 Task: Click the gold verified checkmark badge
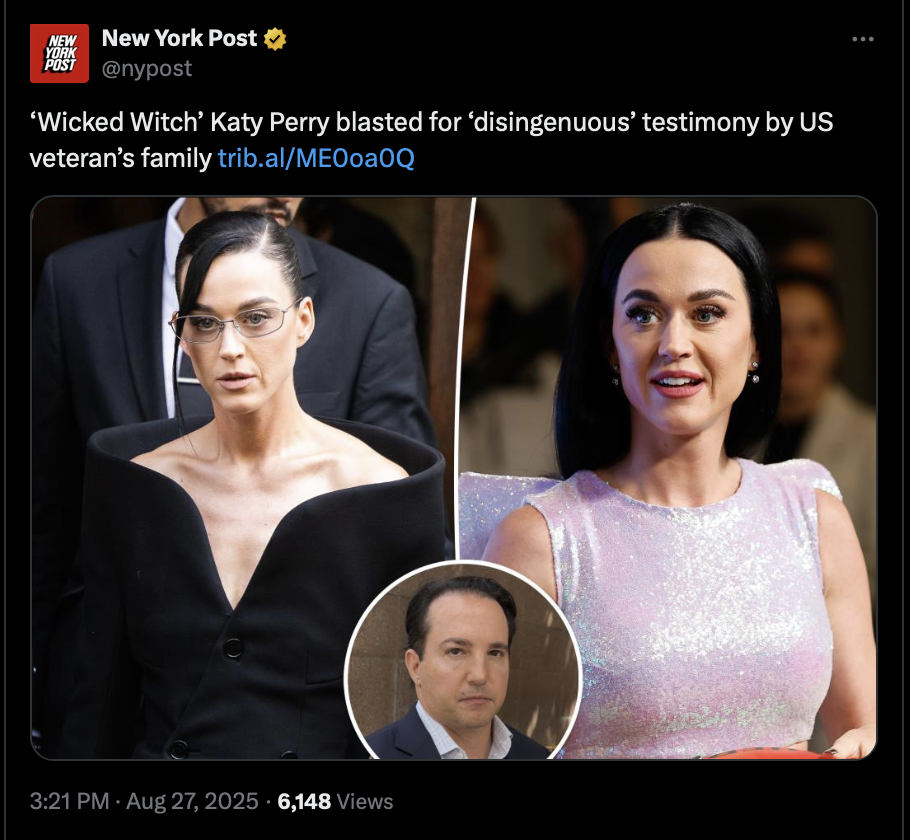point(275,39)
